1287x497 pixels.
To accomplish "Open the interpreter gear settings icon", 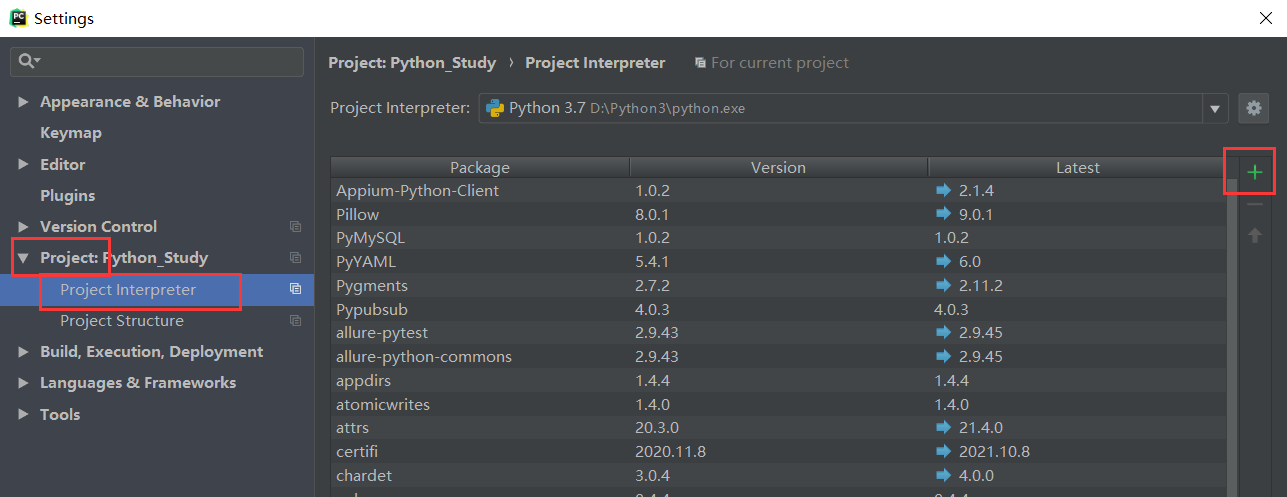I will click(x=1254, y=108).
